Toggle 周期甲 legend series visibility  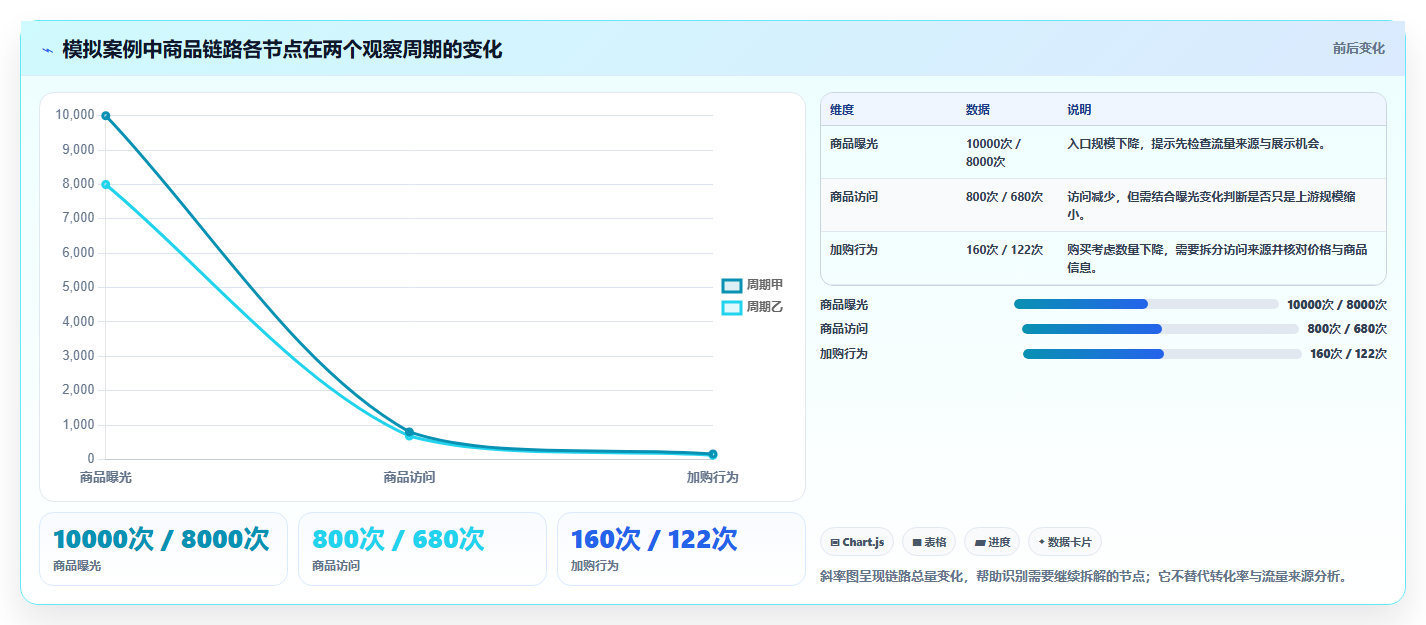(752, 285)
